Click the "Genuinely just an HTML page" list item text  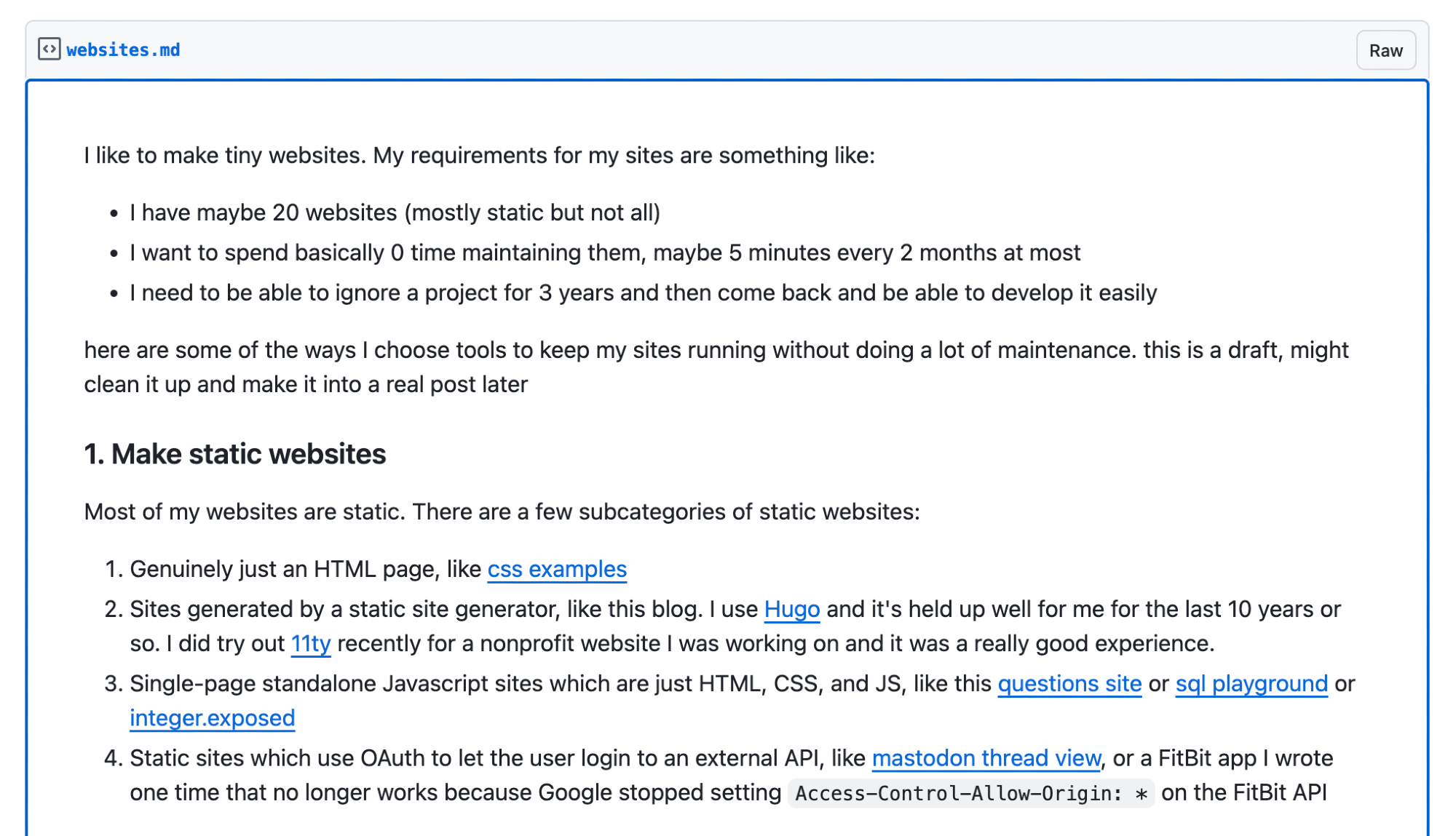[306, 569]
